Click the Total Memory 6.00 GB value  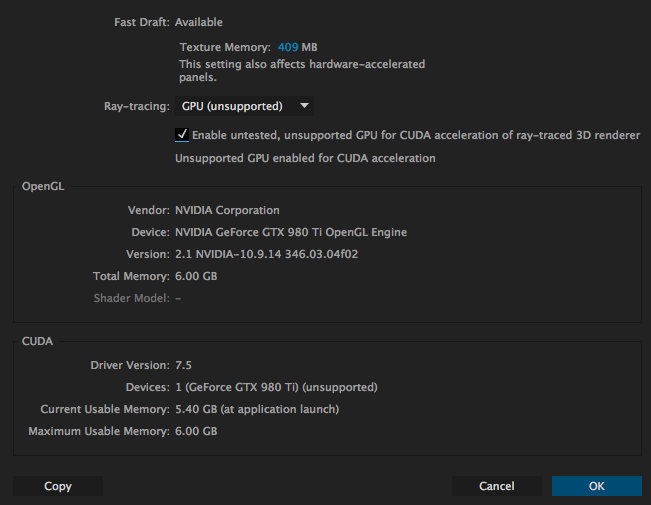[x=196, y=276]
